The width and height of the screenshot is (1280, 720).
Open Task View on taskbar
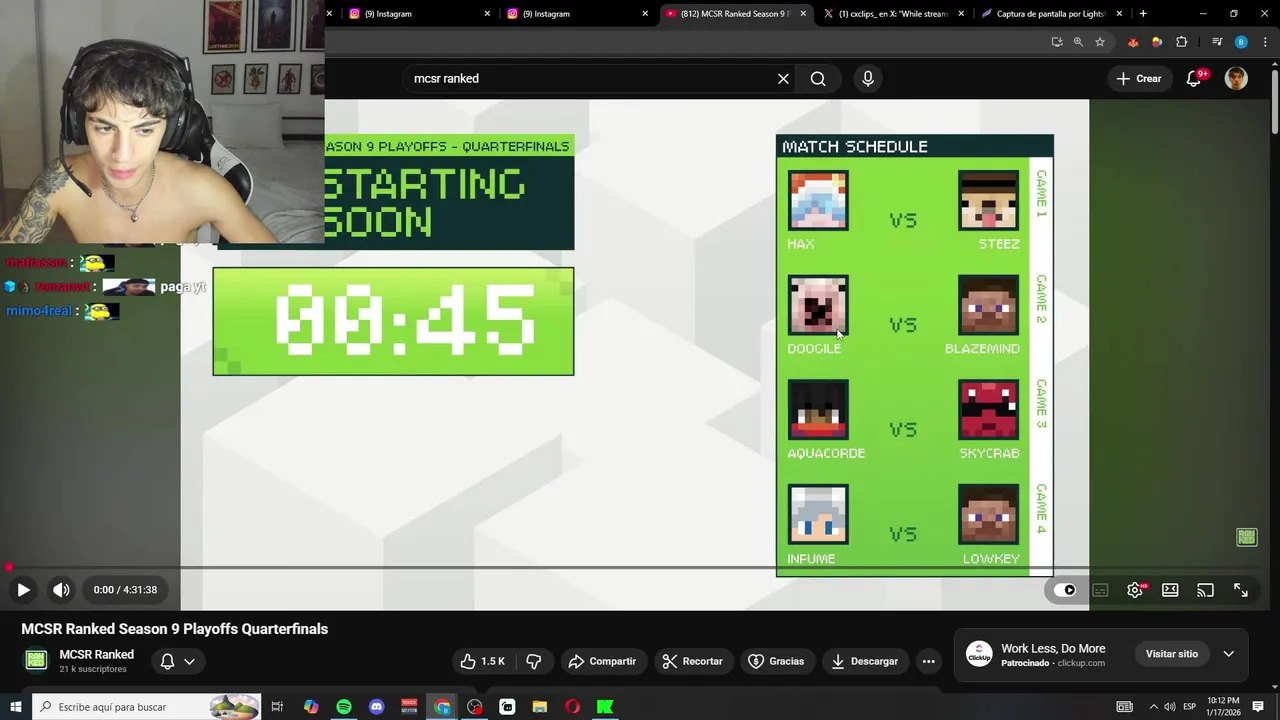click(277, 707)
